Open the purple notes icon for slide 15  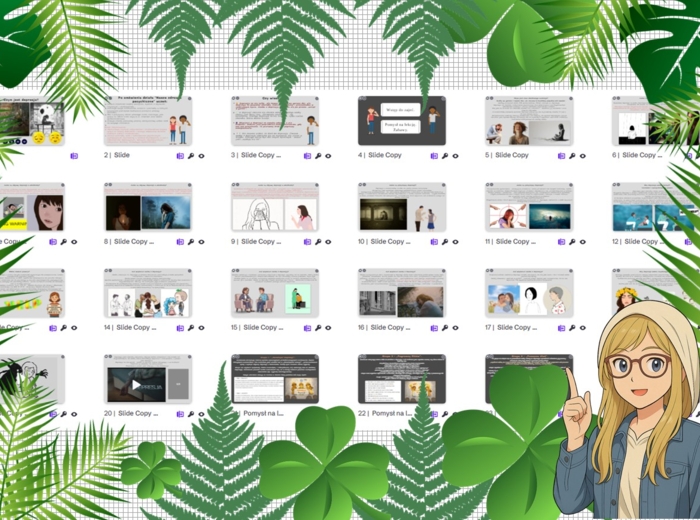[307, 328]
